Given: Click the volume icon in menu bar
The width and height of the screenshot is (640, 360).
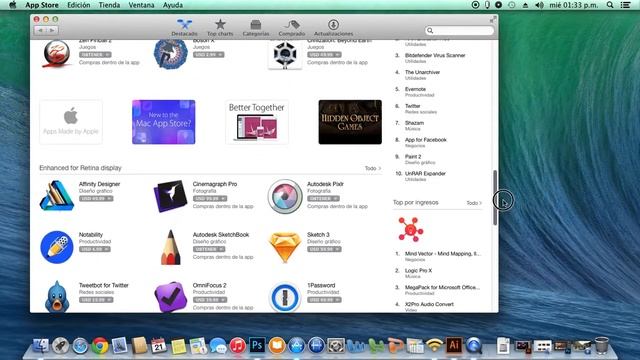Looking at the screenshot, I should [539, 5].
